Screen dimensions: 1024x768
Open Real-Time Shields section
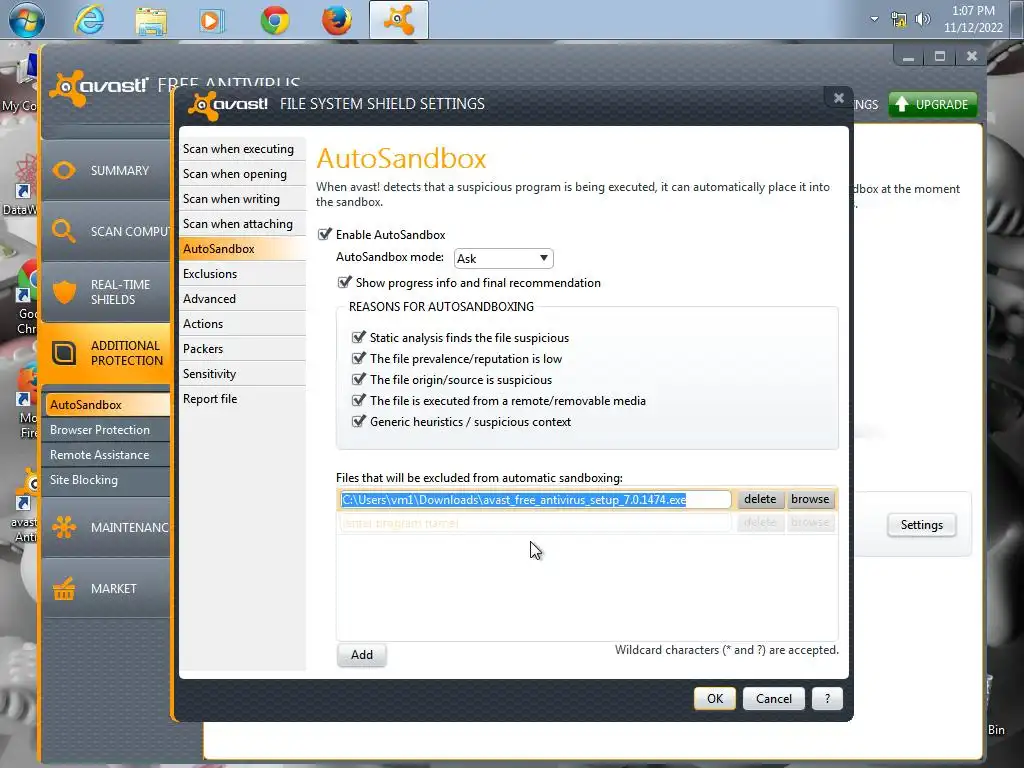(106, 292)
